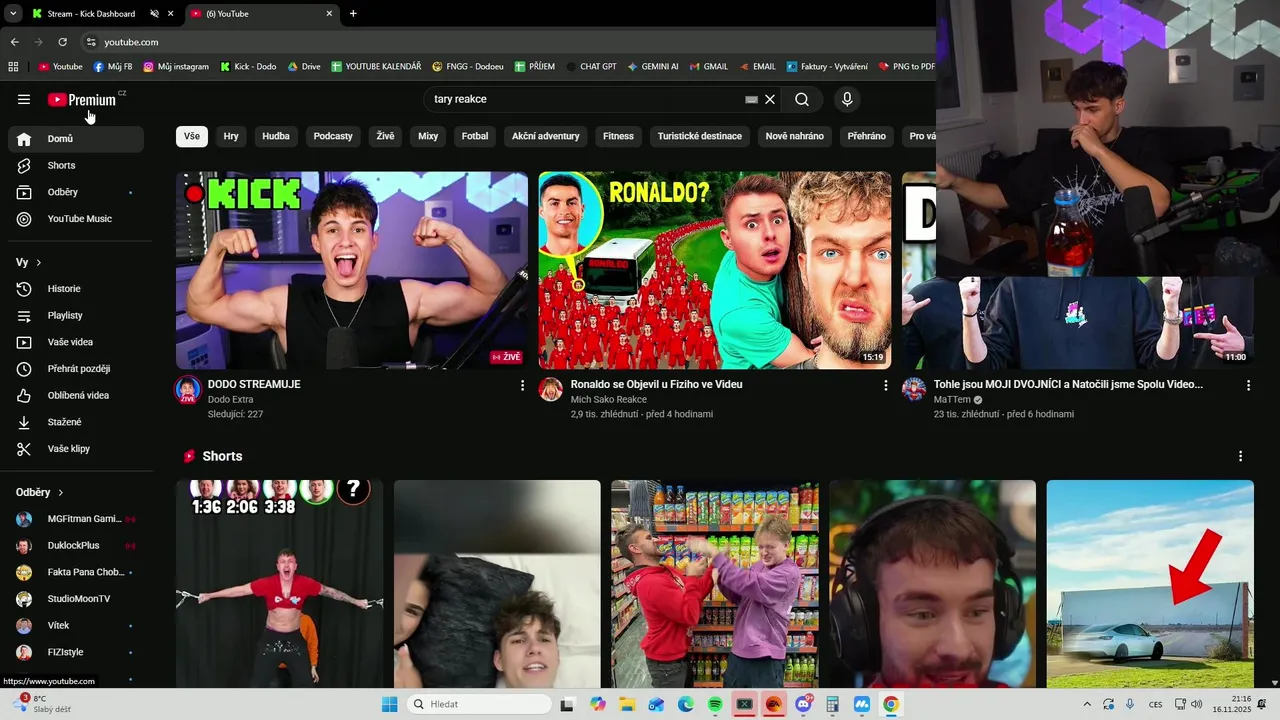
Task: Open YouTube Music in sidebar
Action: click(x=76, y=219)
